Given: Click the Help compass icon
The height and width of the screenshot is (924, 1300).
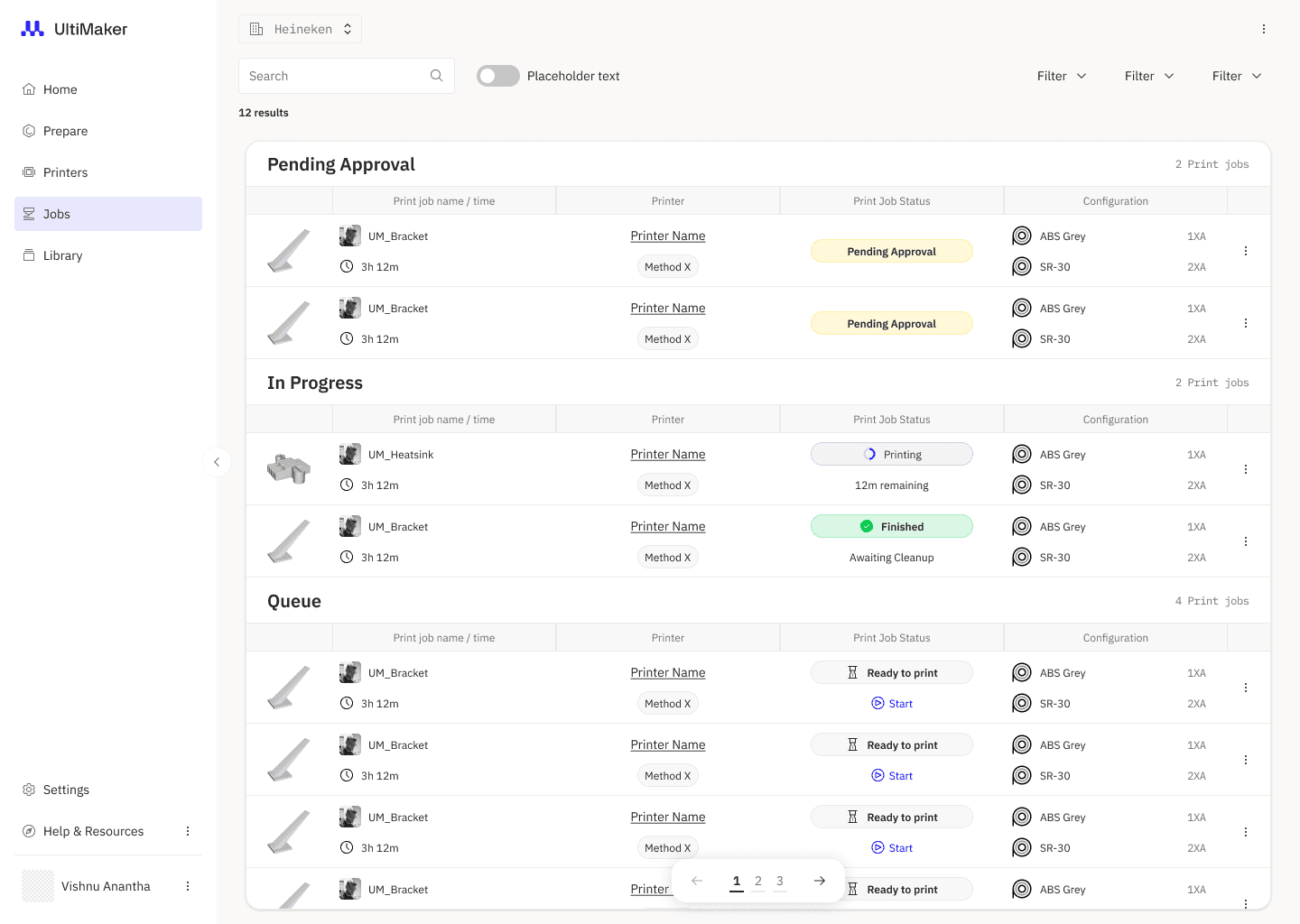Looking at the screenshot, I should 29,831.
